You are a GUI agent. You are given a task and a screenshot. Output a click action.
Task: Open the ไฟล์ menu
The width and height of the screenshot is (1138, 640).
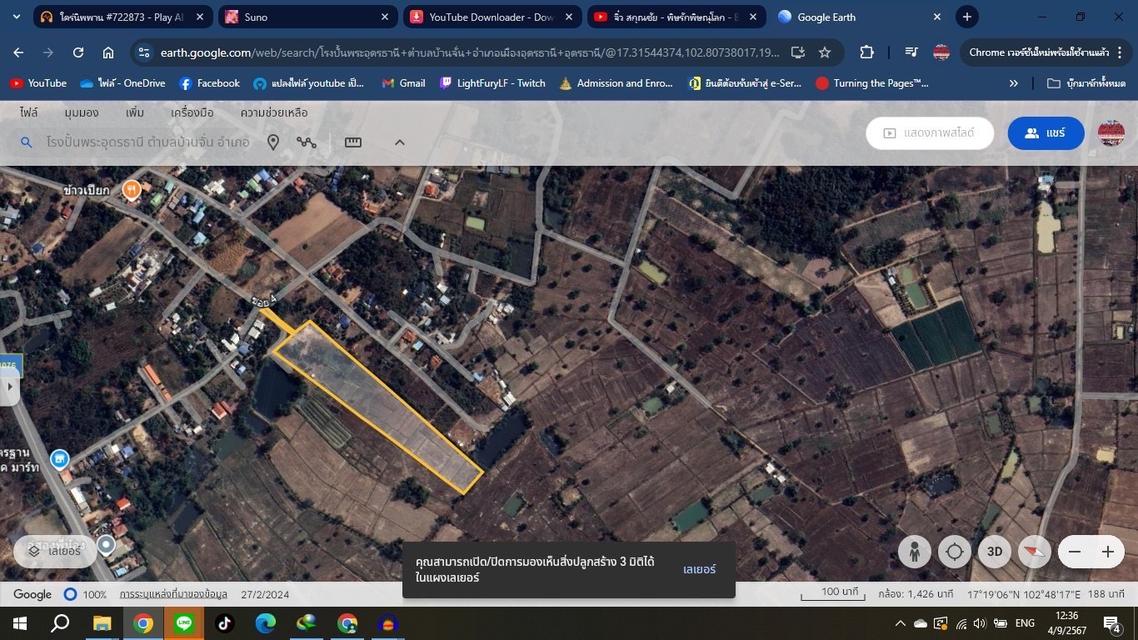click(x=29, y=113)
